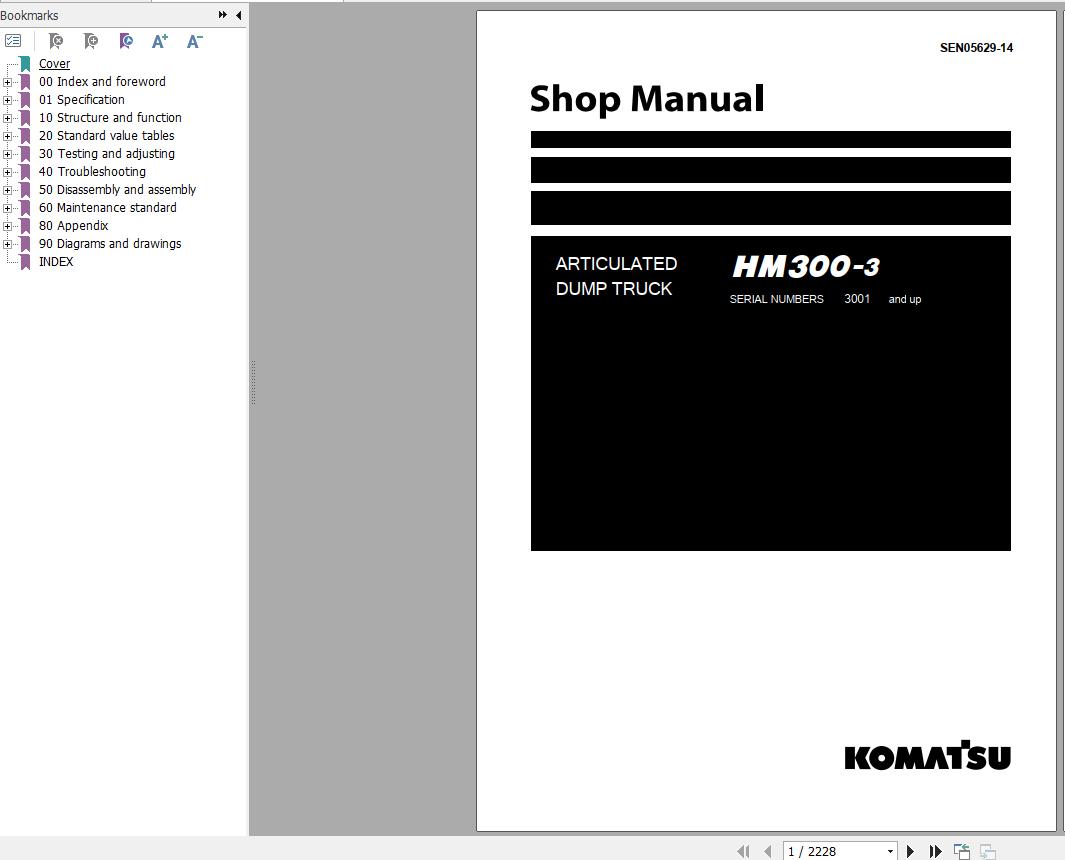Open the 80 Appendix bookmark

click(x=73, y=226)
